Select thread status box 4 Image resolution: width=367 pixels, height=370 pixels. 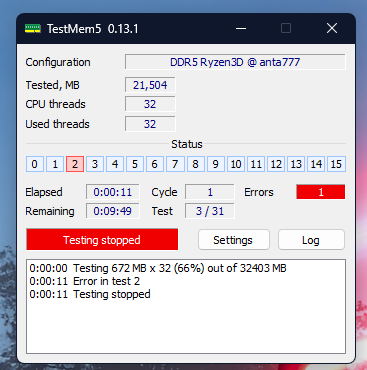115,164
